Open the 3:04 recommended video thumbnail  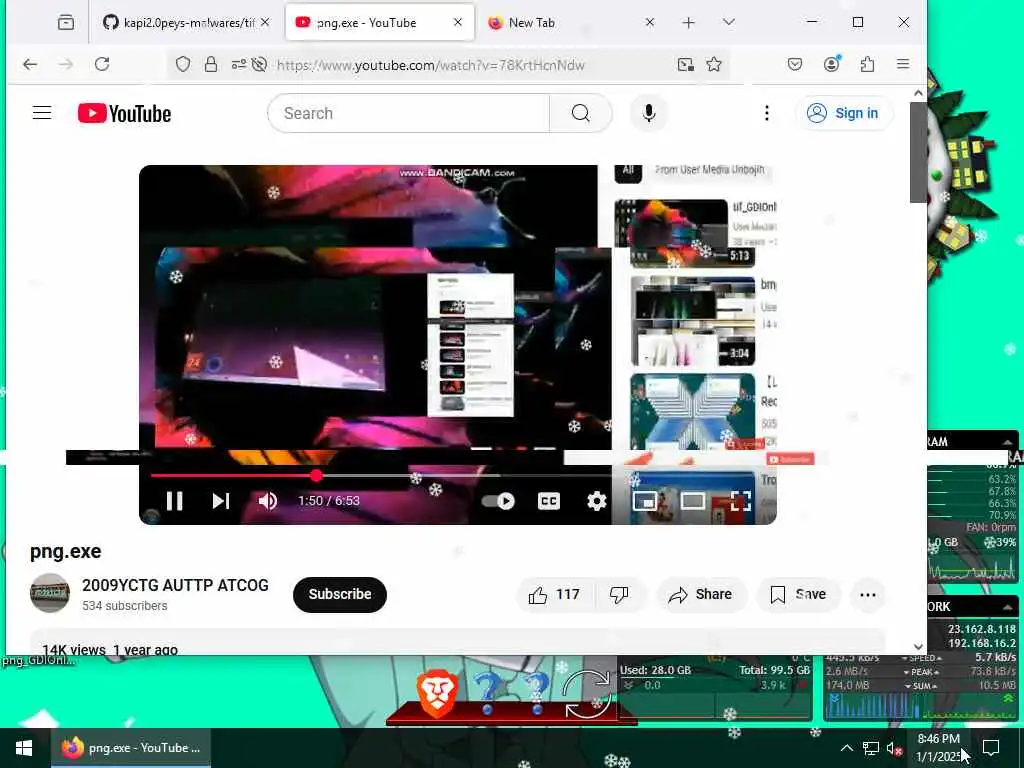[x=692, y=321]
